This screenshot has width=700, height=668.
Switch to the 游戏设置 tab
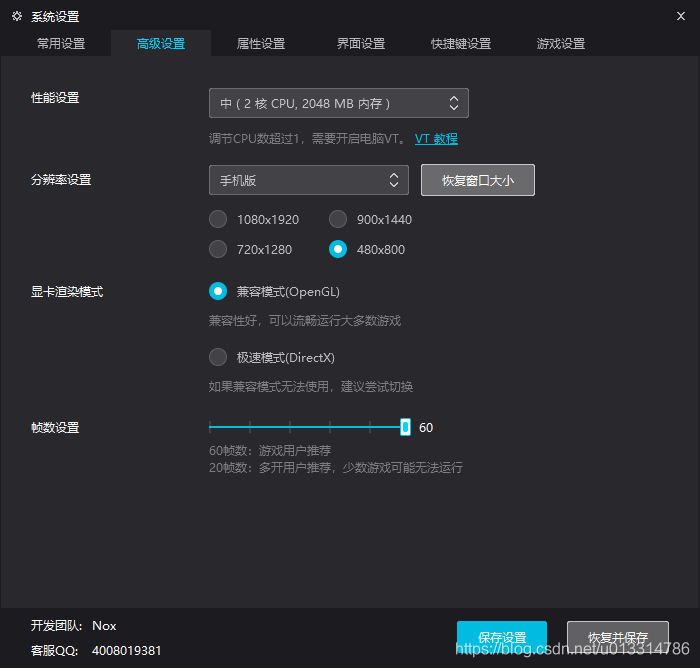561,44
